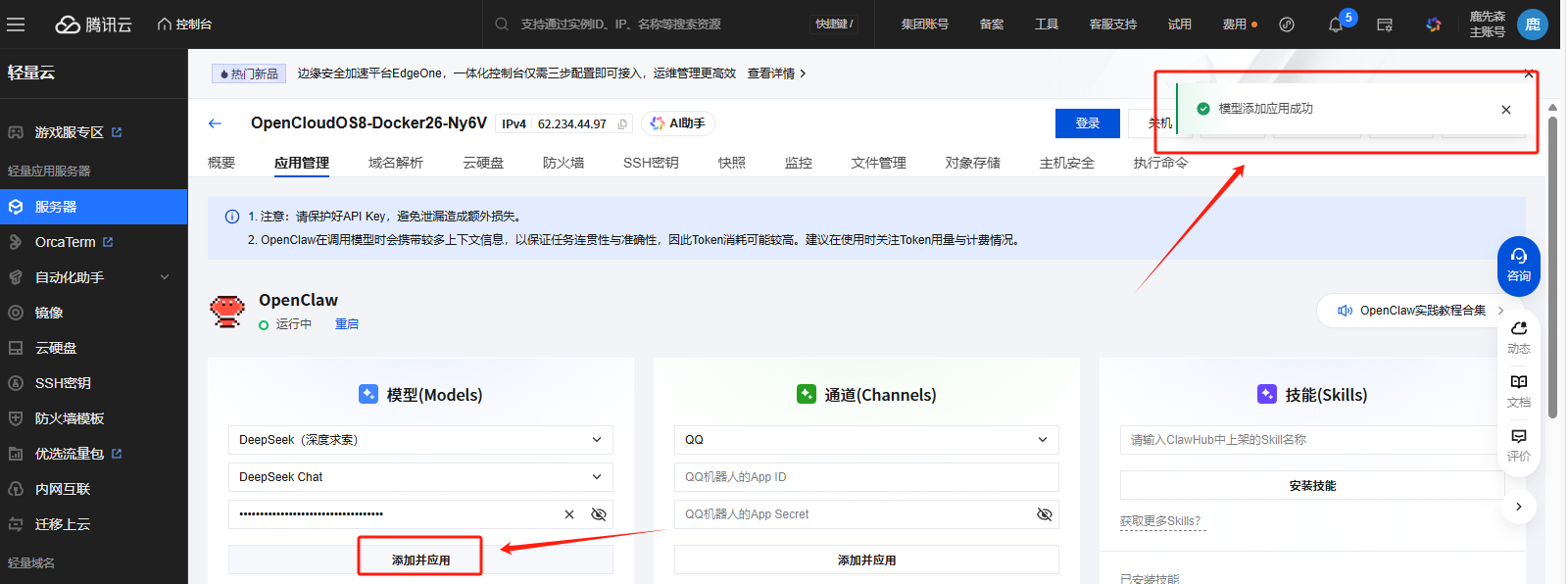The height and width of the screenshot is (584, 1568).
Task: Switch to 主机安全 tab
Action: tap(1067, 163)
